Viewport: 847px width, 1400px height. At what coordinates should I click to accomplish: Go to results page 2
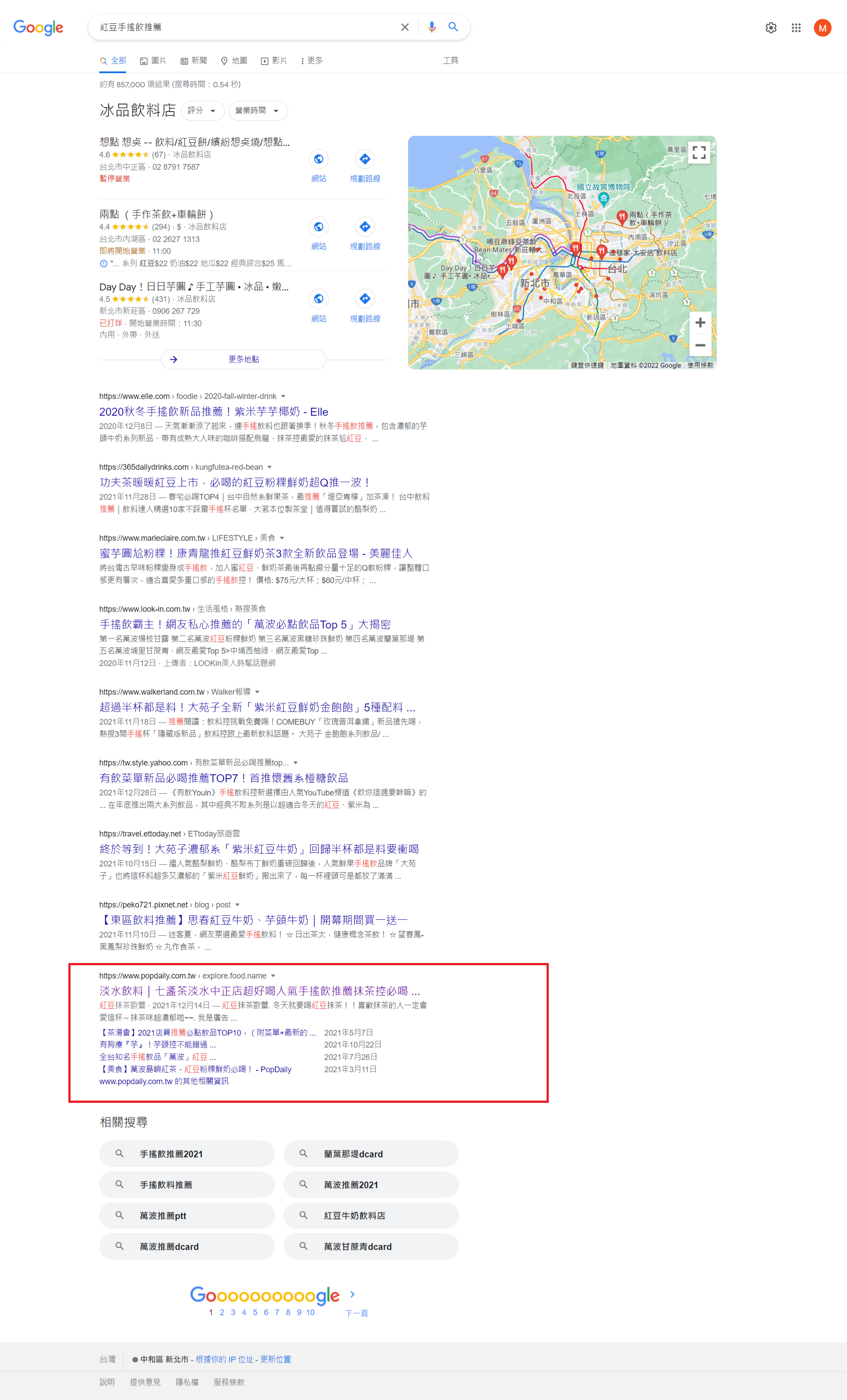tap(222, 1313)
